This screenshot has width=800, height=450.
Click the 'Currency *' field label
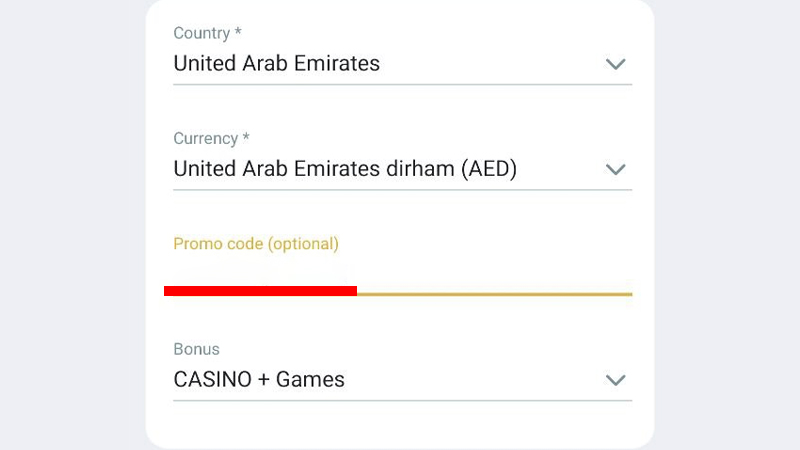(211, 138)
